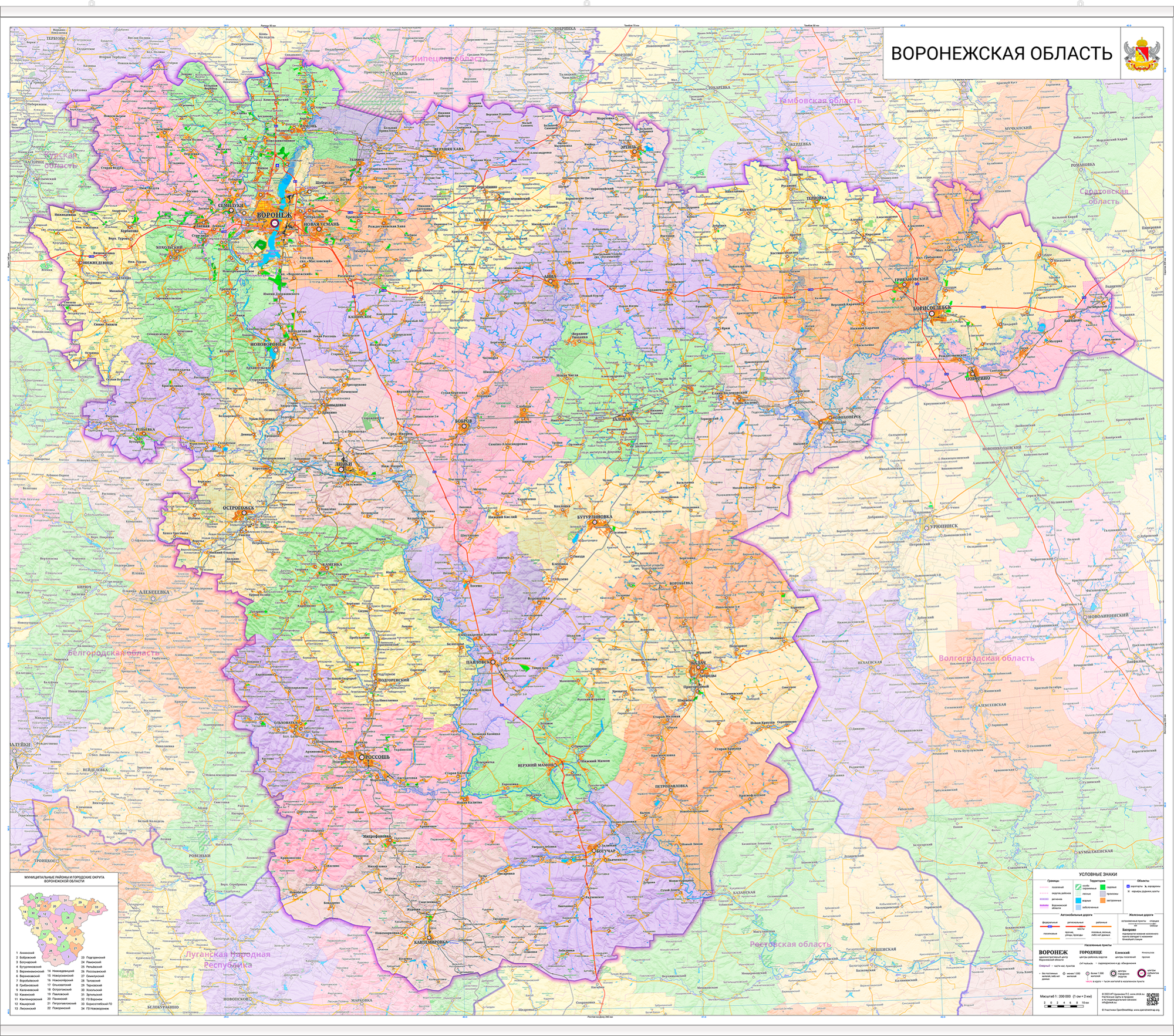This screenshot has height=1036, width=1174.
Task: Click district number 26 on the inset map
Action: [x=50, y=951]
